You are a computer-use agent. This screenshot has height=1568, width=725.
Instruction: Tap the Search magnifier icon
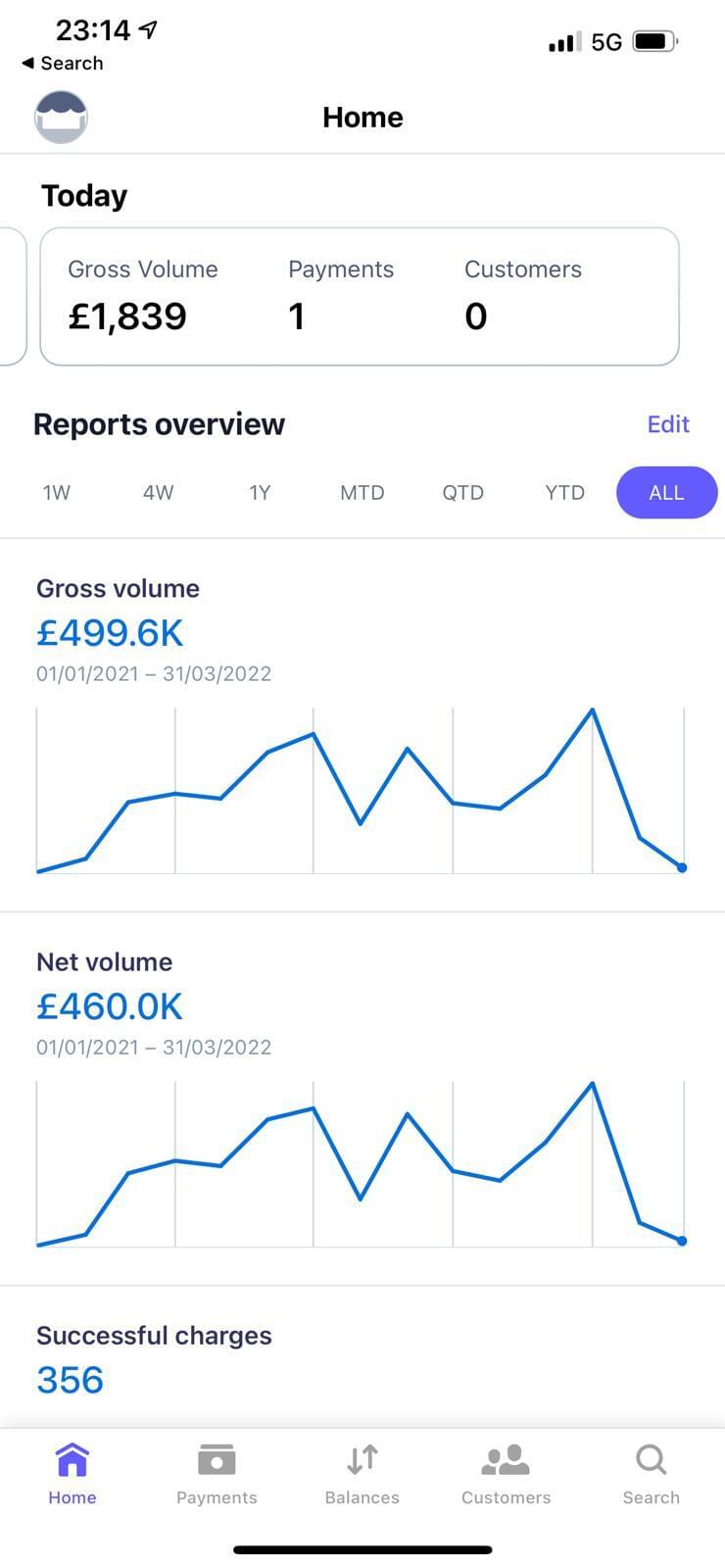pos(651,1460)
